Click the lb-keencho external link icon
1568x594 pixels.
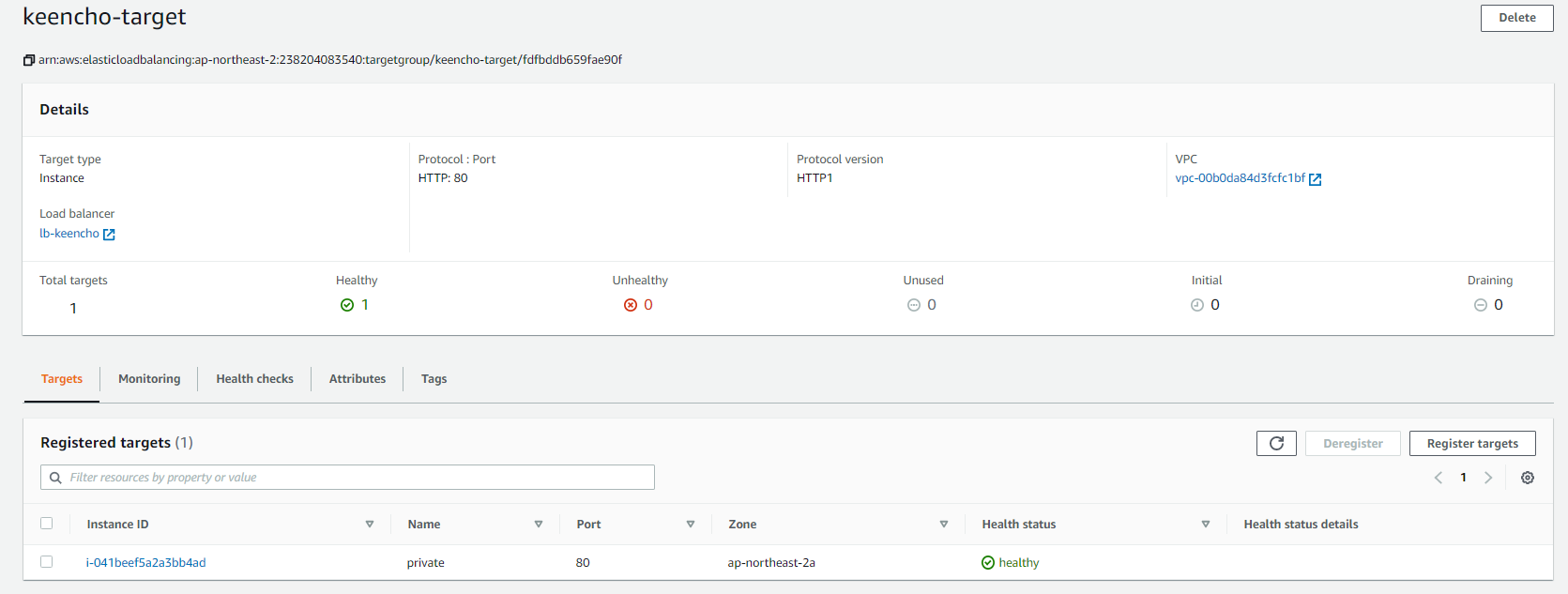pyautogui.click(x=109, y=235)
